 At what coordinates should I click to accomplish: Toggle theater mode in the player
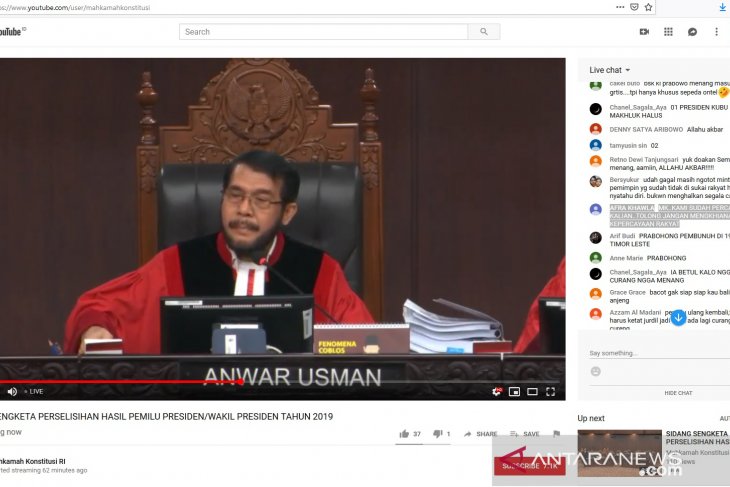click(532, 392)
